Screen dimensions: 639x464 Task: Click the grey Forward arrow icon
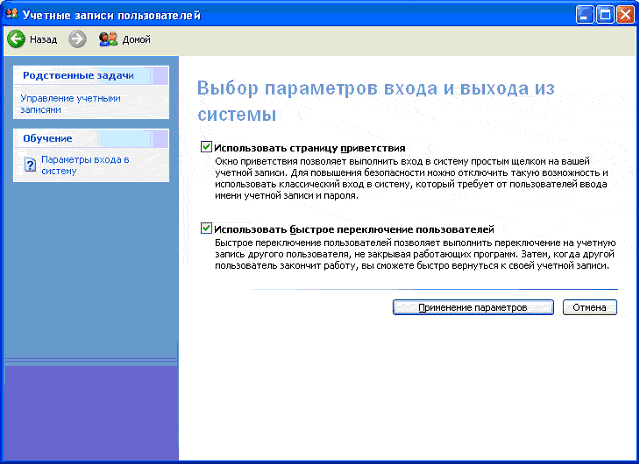tap(78, 39)
